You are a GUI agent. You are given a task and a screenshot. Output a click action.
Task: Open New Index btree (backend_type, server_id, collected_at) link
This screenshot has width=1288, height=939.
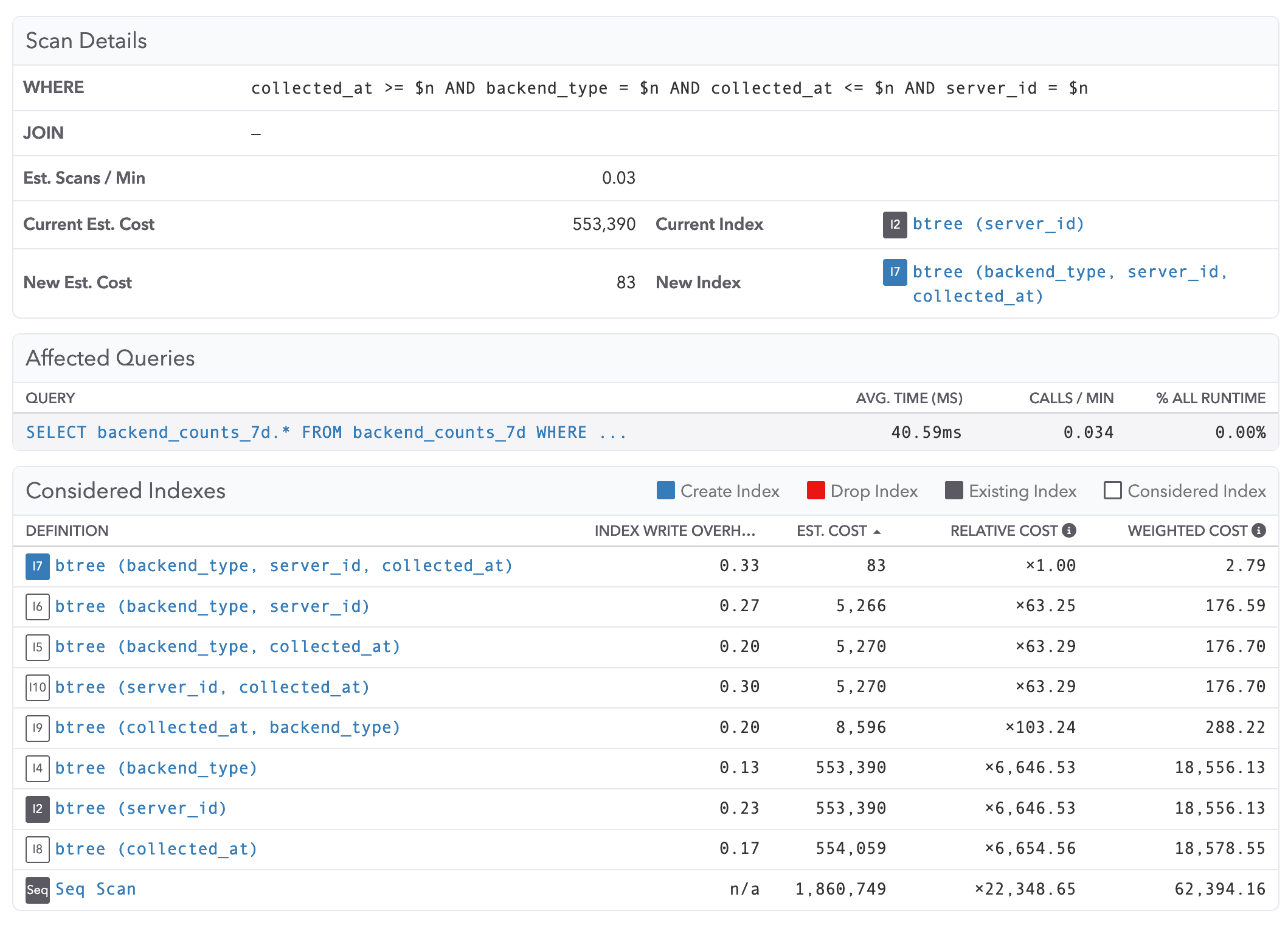(1070, 284)
